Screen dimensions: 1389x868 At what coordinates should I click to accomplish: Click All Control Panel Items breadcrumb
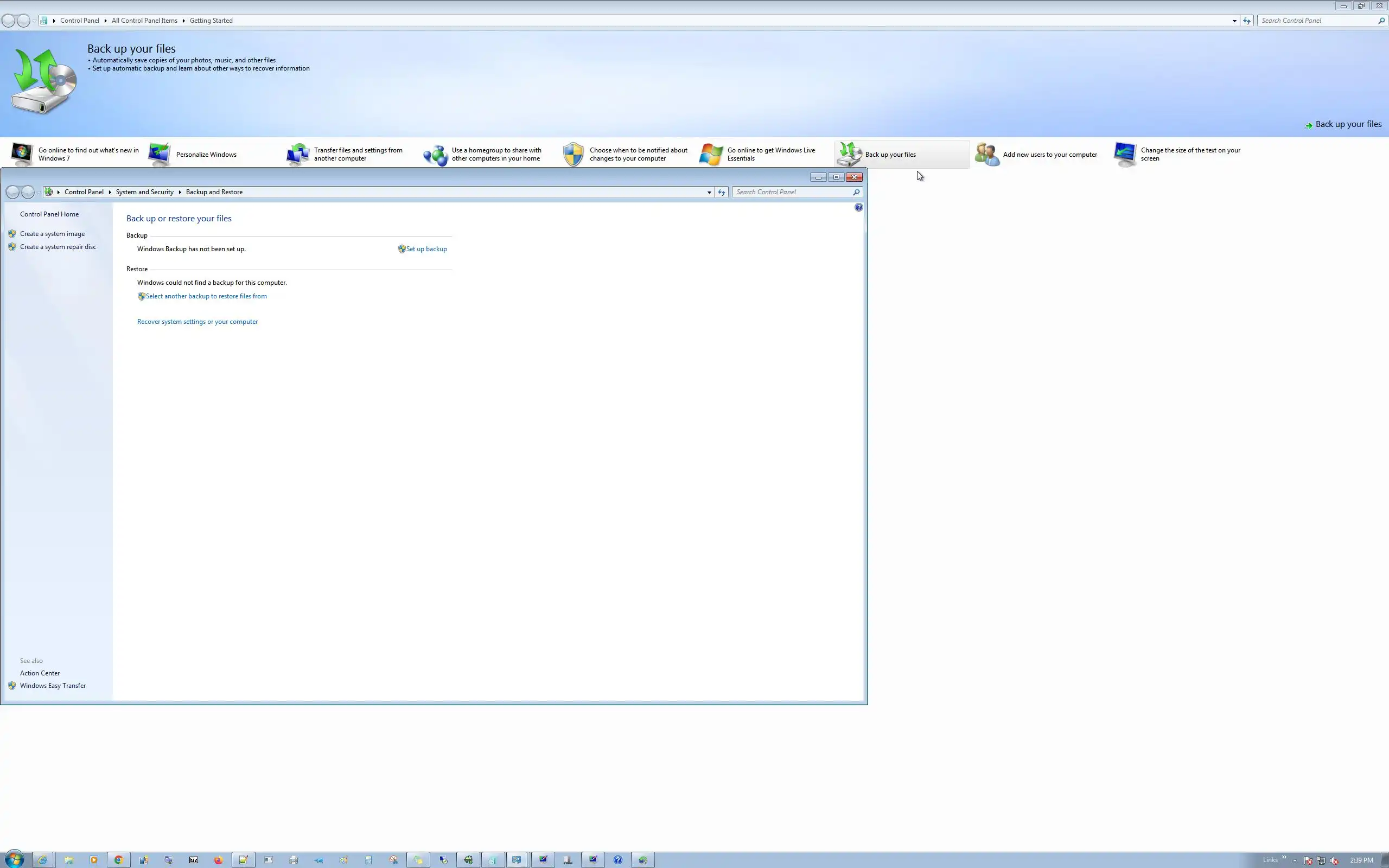(x=144, y=21)
